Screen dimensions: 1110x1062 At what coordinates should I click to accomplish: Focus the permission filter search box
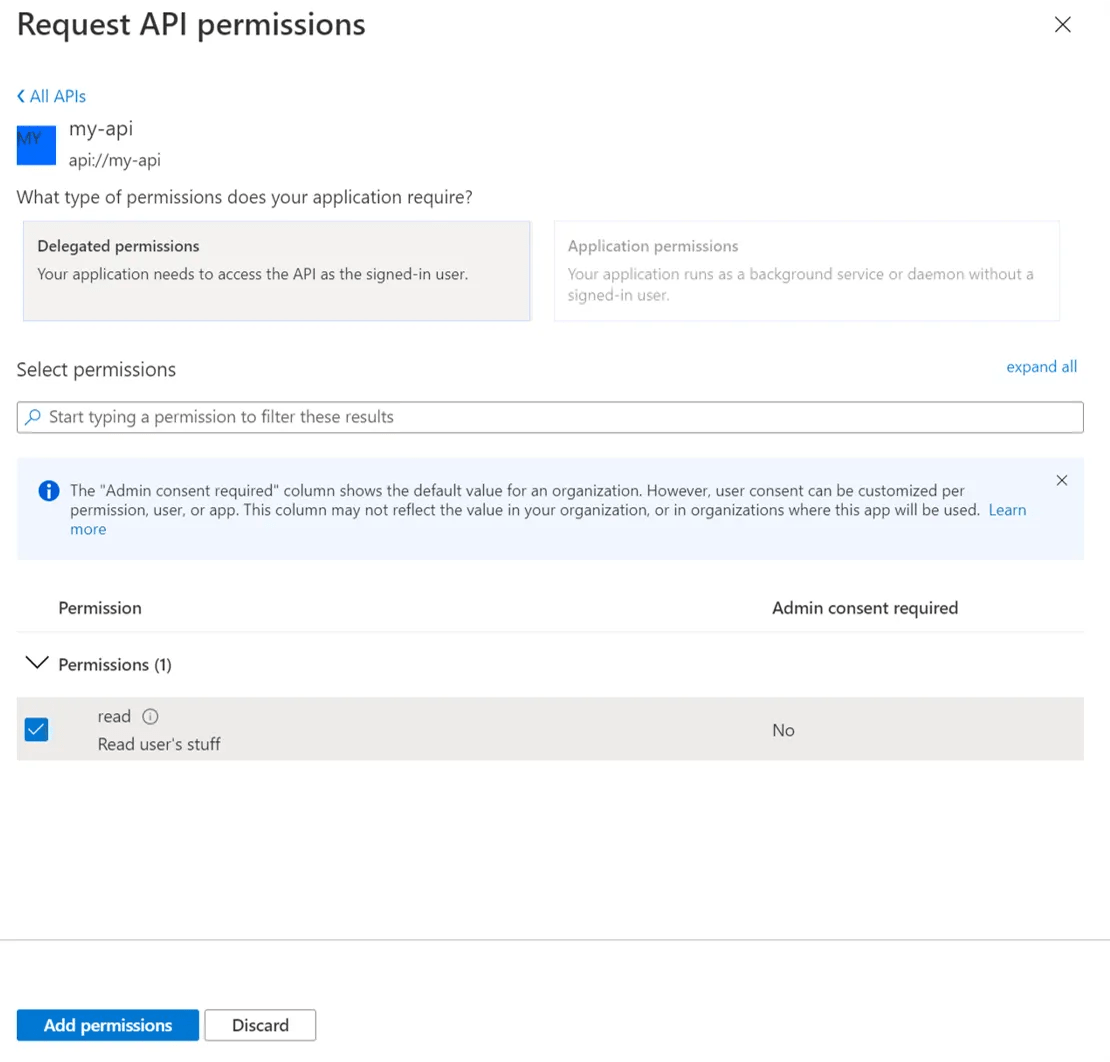[x=550, y=417]
